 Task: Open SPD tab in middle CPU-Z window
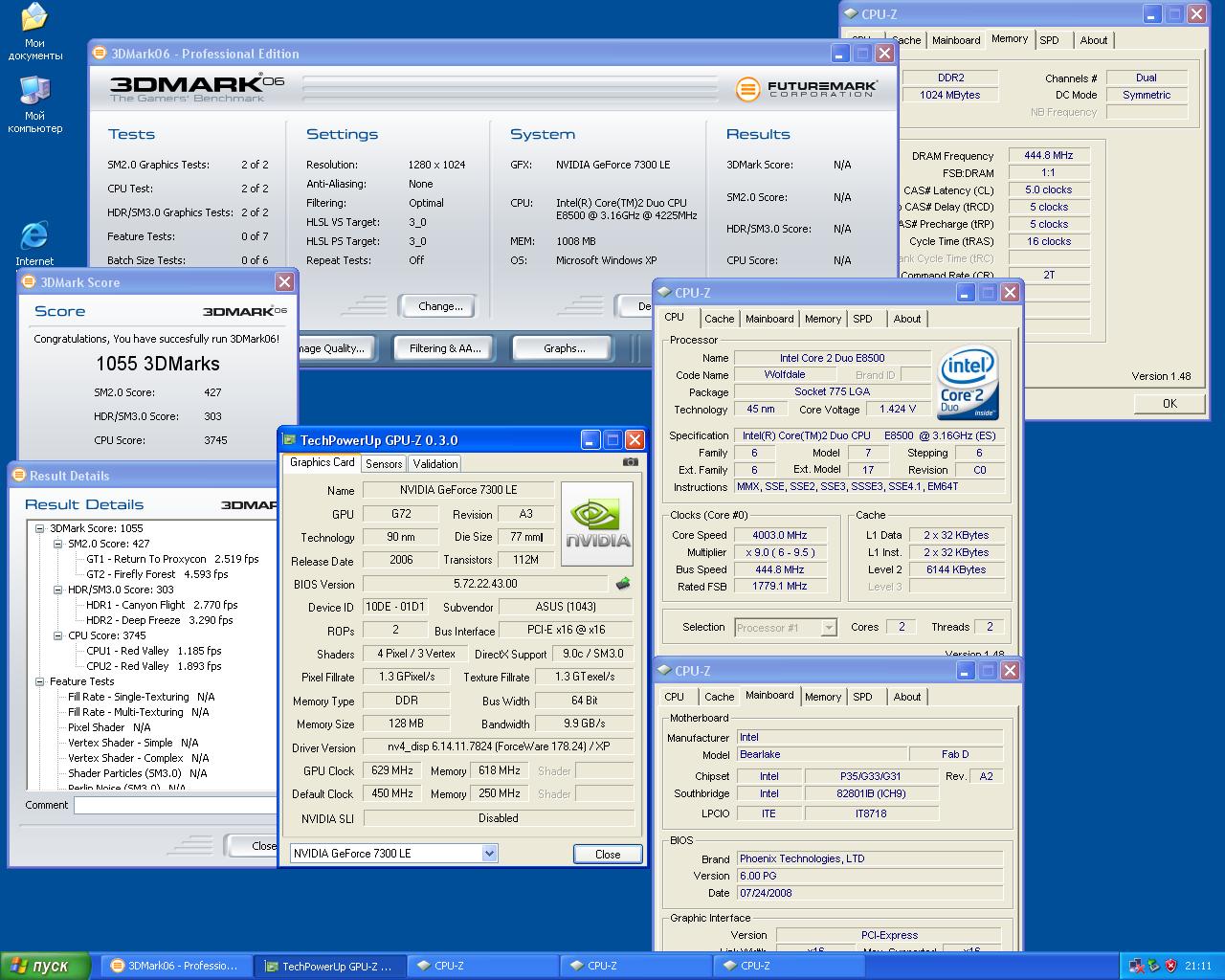click(863, 319)
